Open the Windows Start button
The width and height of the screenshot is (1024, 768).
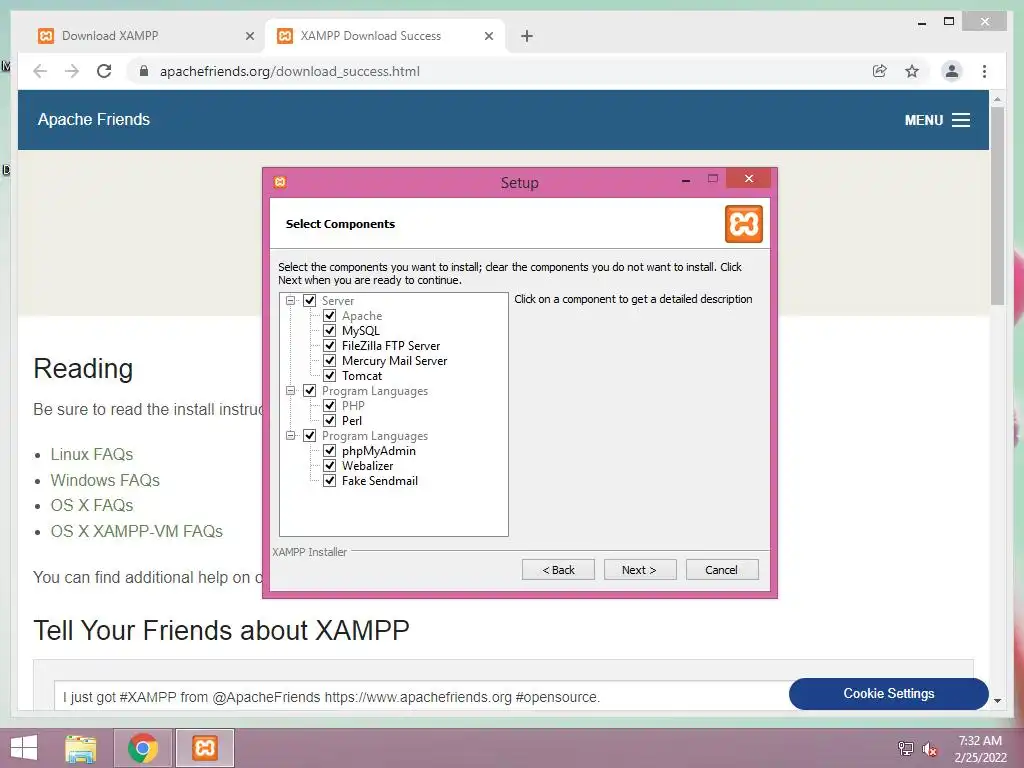[x=24, y=748]
